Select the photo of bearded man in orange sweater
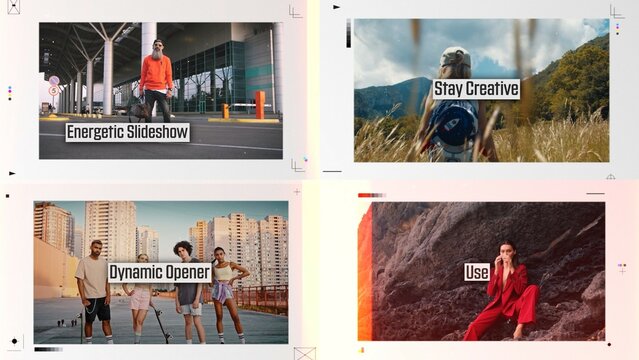The image size is (639, 360). click(x=161, y=91)
